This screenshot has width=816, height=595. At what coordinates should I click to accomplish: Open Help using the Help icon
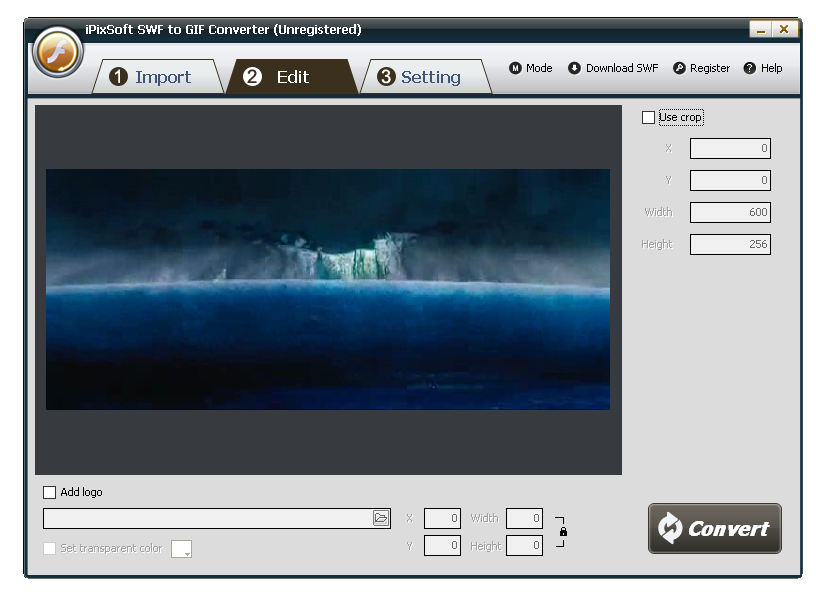[x=748, y=68]
